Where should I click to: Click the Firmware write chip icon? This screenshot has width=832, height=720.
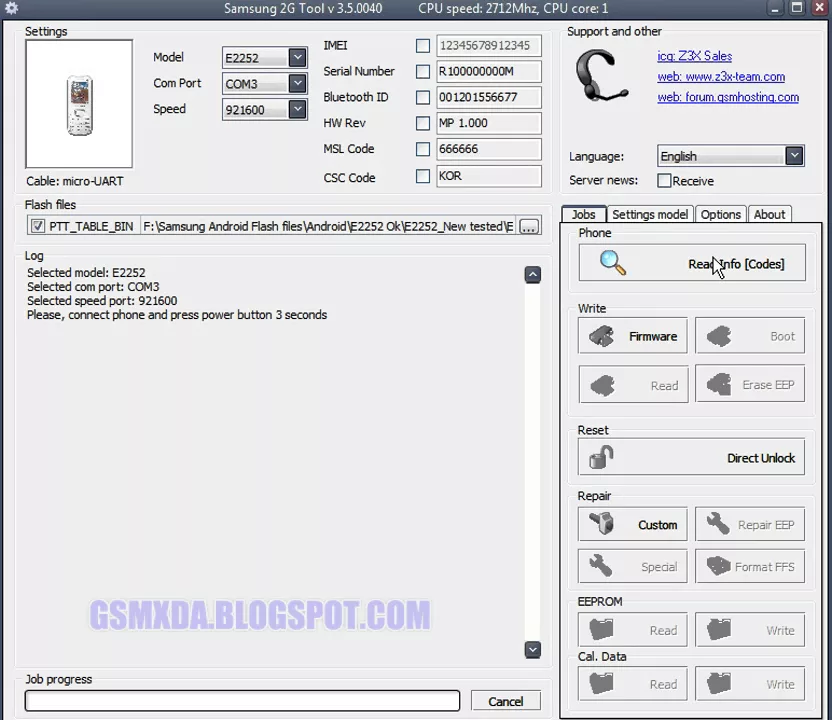pyautogui.click(x=601, y=336)
